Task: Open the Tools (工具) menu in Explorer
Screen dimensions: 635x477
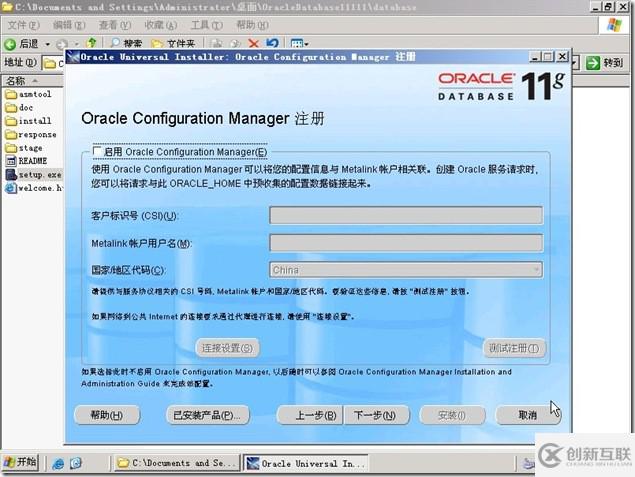Action: 207,25
